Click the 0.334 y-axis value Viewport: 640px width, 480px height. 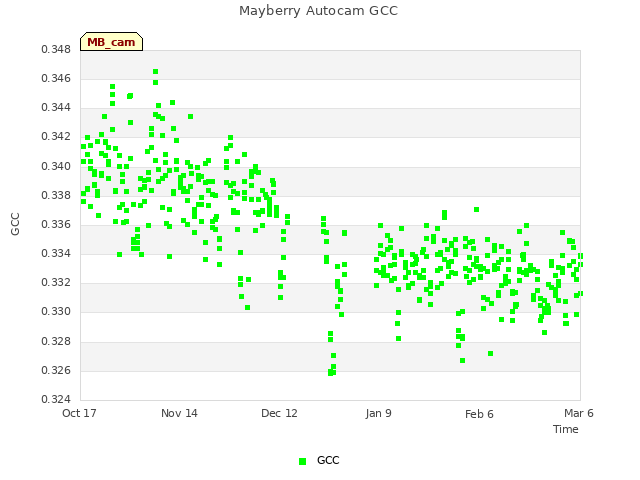(x=56, y=254)
